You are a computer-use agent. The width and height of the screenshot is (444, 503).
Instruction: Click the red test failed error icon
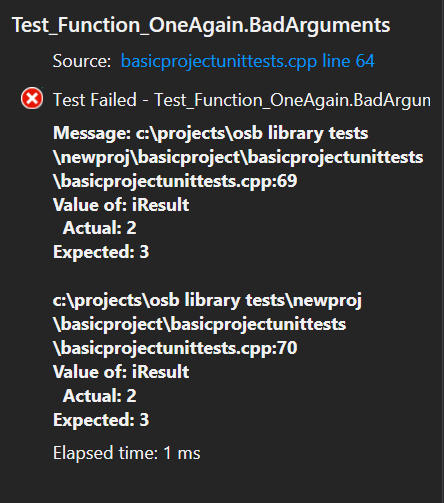click(32, 99)
